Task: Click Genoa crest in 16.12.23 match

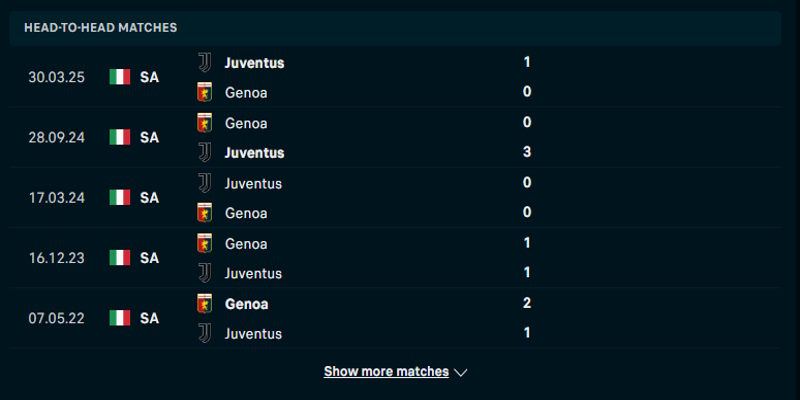Action: [x=205, y=243]
